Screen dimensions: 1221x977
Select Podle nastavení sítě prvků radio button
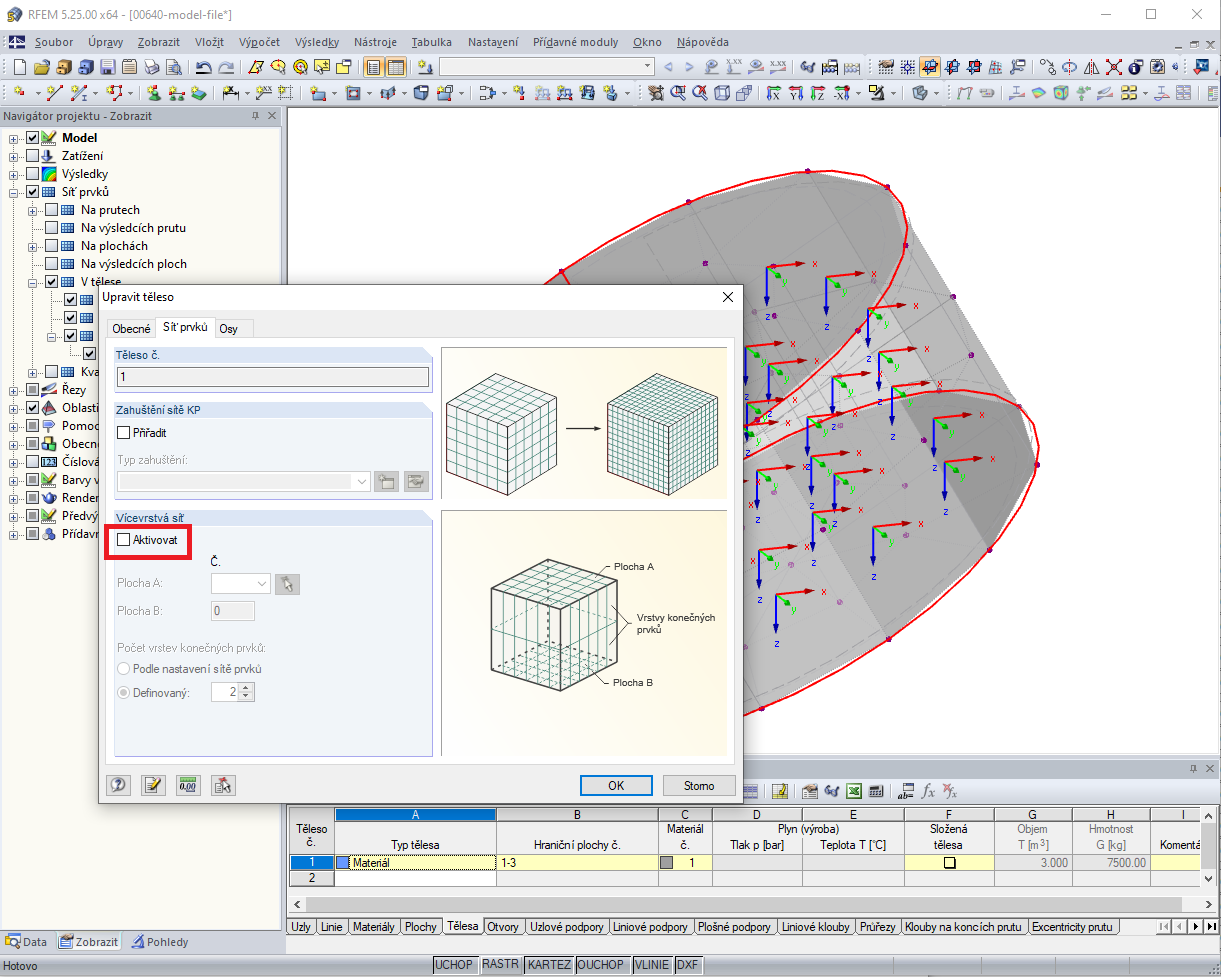pos(124,668)
